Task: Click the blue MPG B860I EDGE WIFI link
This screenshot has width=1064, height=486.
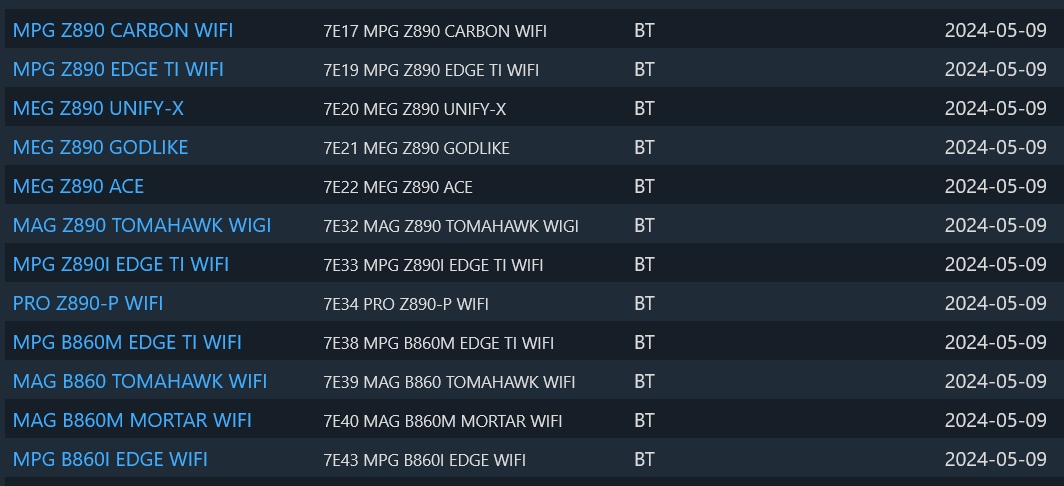Action: point(110,460)
